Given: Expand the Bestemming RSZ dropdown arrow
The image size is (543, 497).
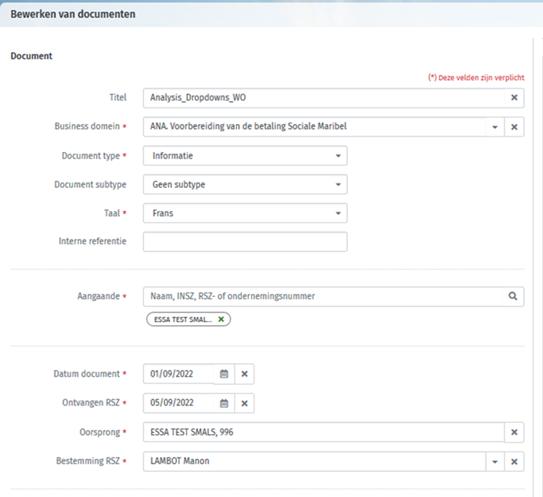Looking at the screenshot, I should [x=495, y=461].
